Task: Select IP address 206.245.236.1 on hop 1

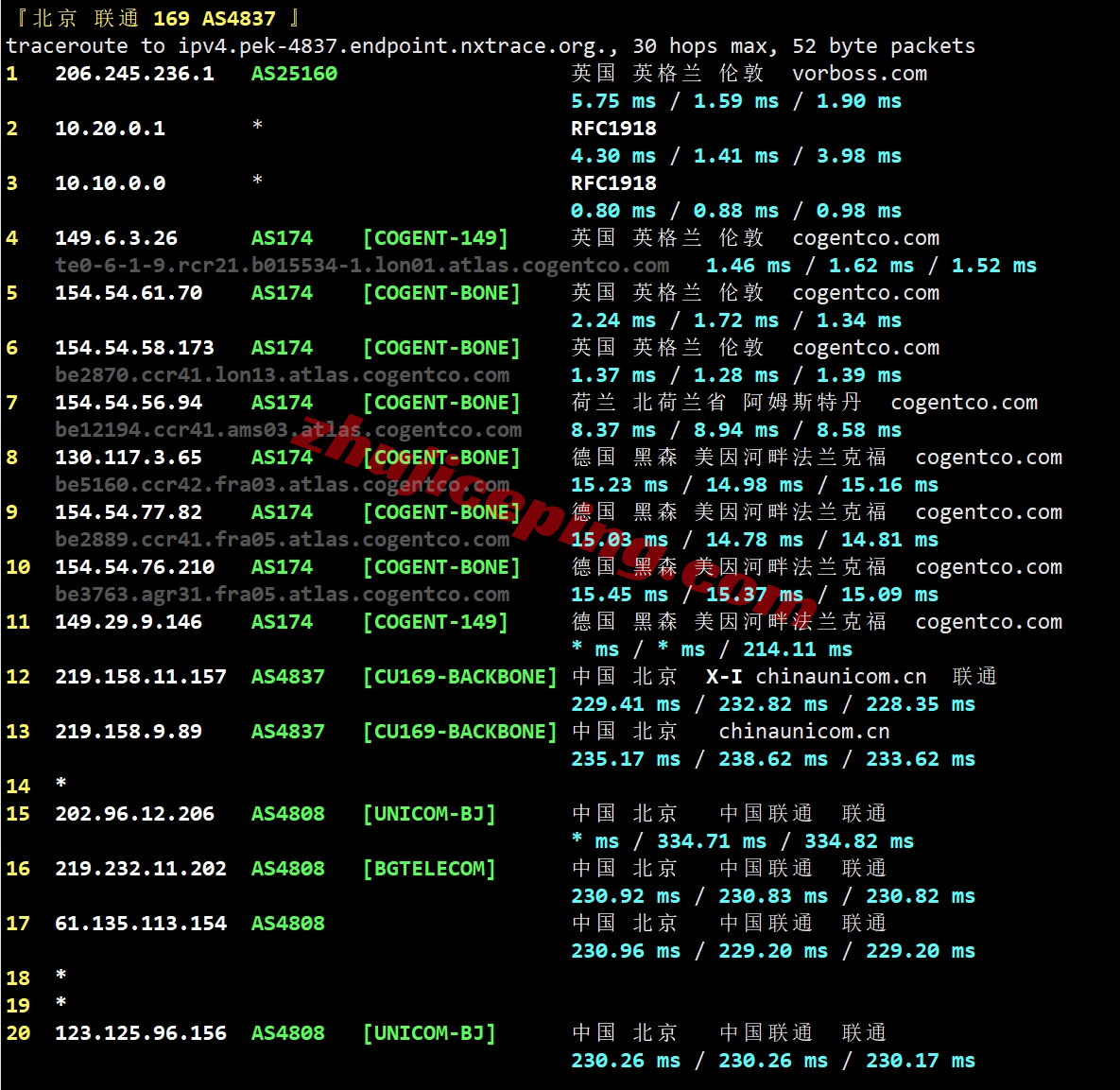Action: coord(134,74)
